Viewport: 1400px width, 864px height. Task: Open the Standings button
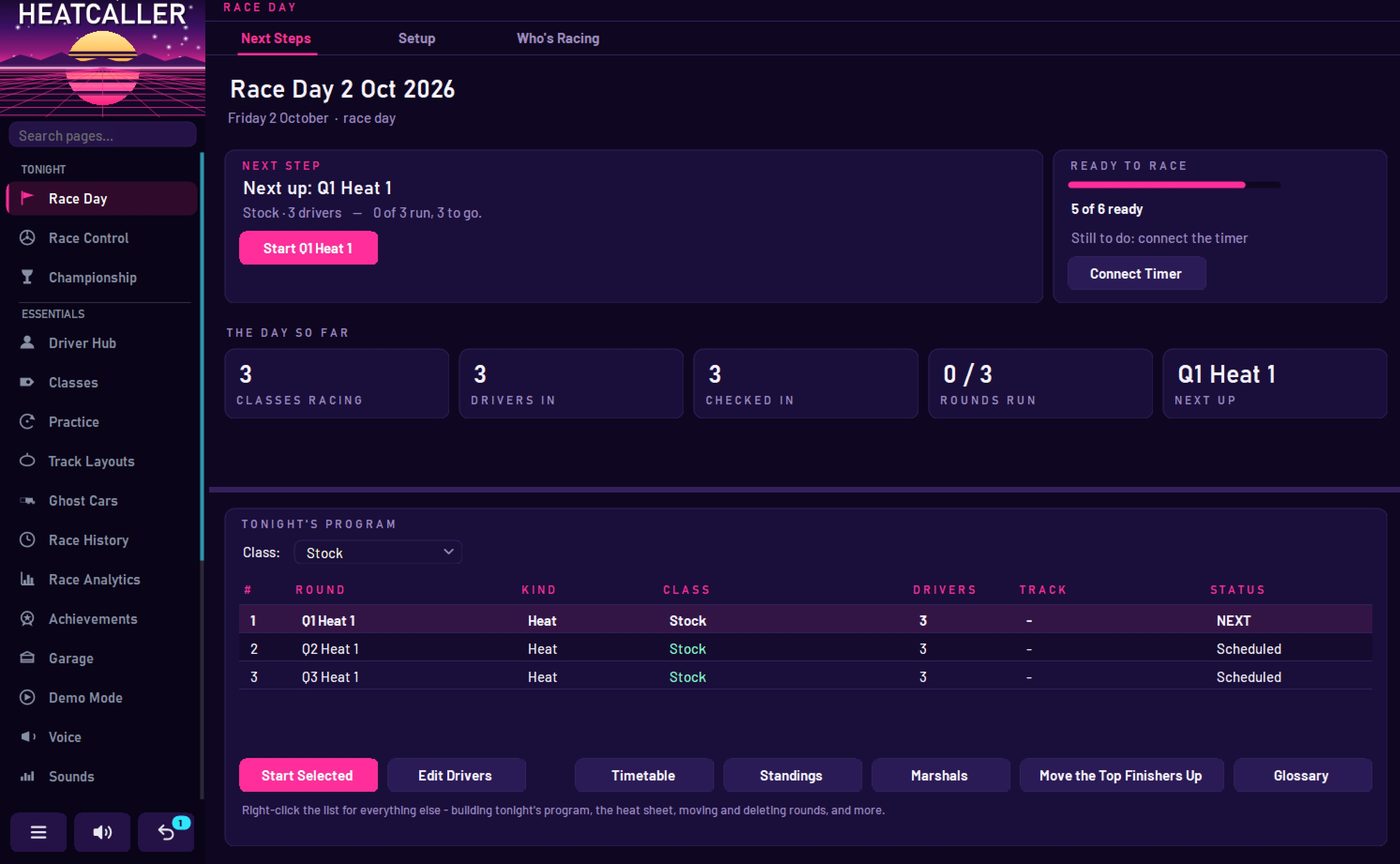(792, 775)
